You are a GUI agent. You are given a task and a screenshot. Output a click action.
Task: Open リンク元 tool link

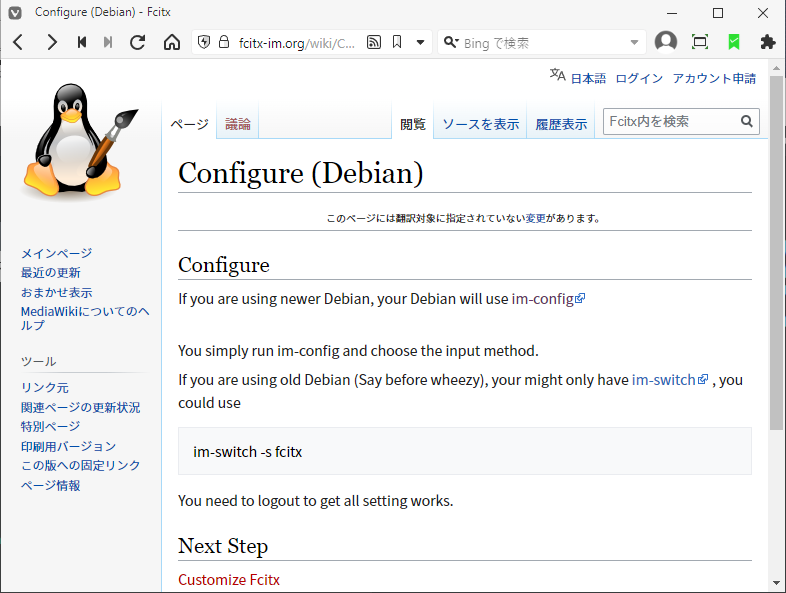[x=45, y=387]
